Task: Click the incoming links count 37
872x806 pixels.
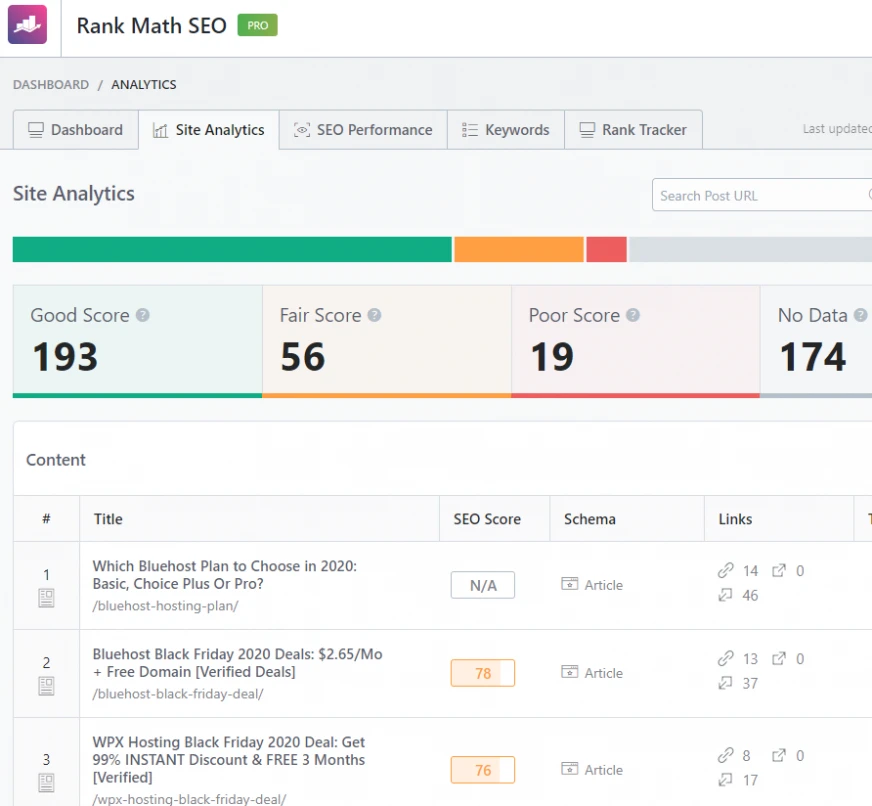Action: coord(750,683)
